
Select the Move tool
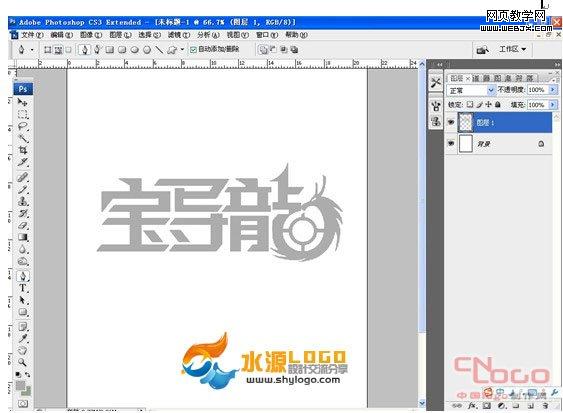tap(23, 103)
